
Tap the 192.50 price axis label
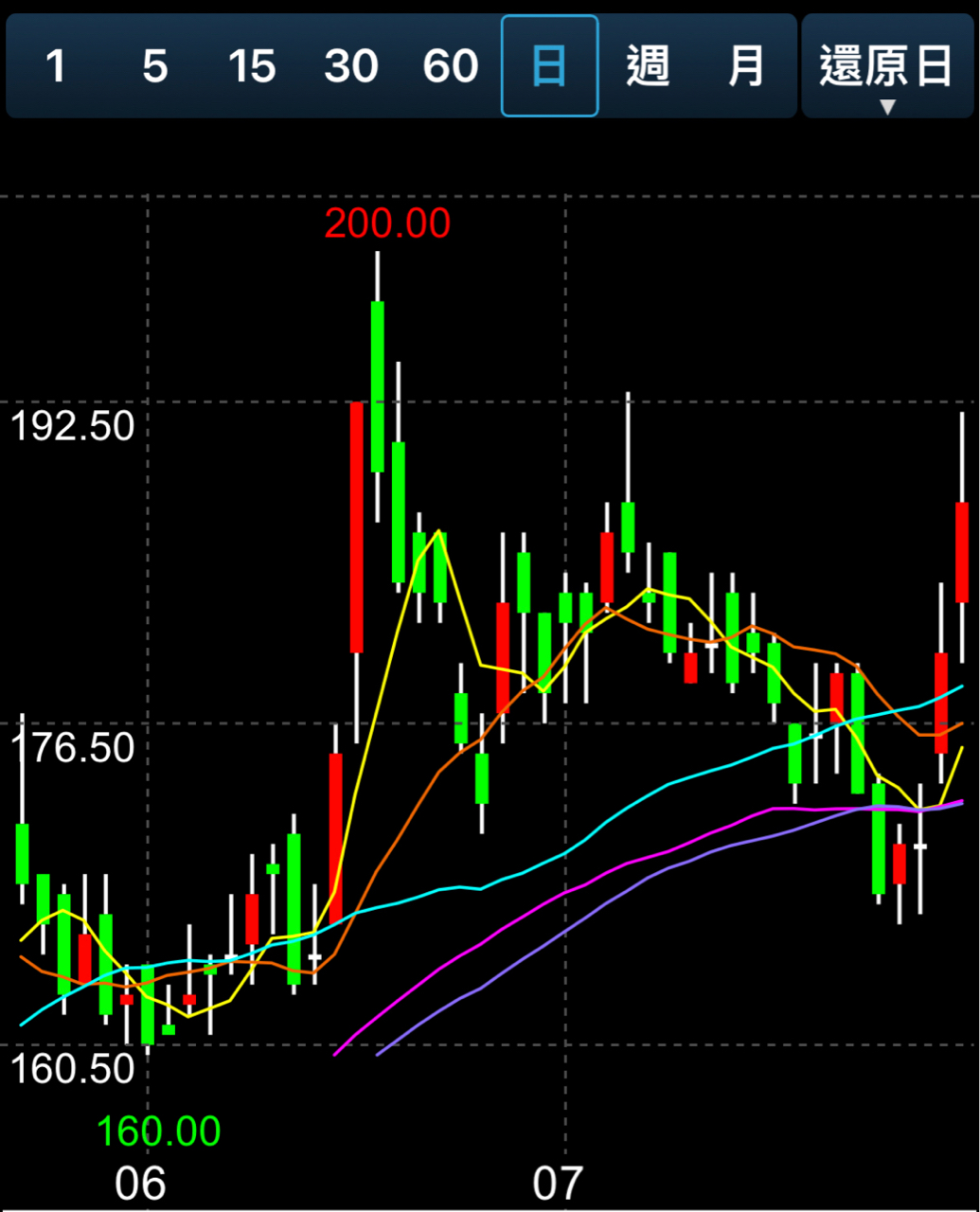pyautogui.click(x=73, y=426)
